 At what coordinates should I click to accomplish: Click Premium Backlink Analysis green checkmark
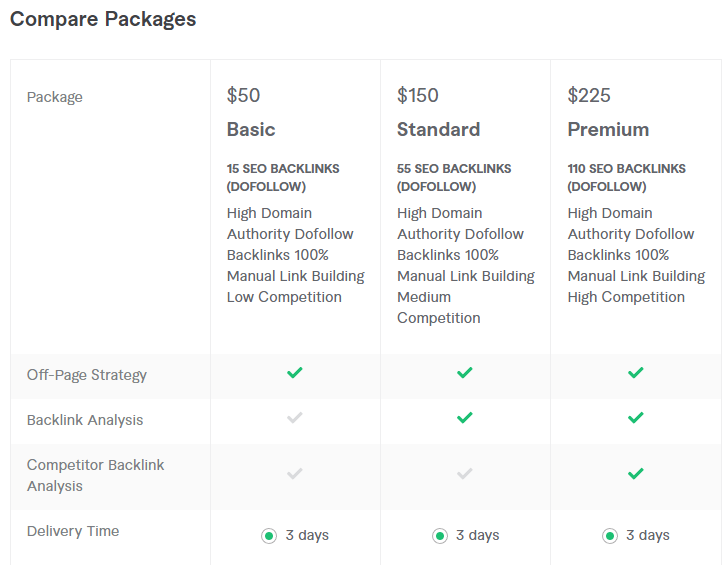tap(635, 418)
